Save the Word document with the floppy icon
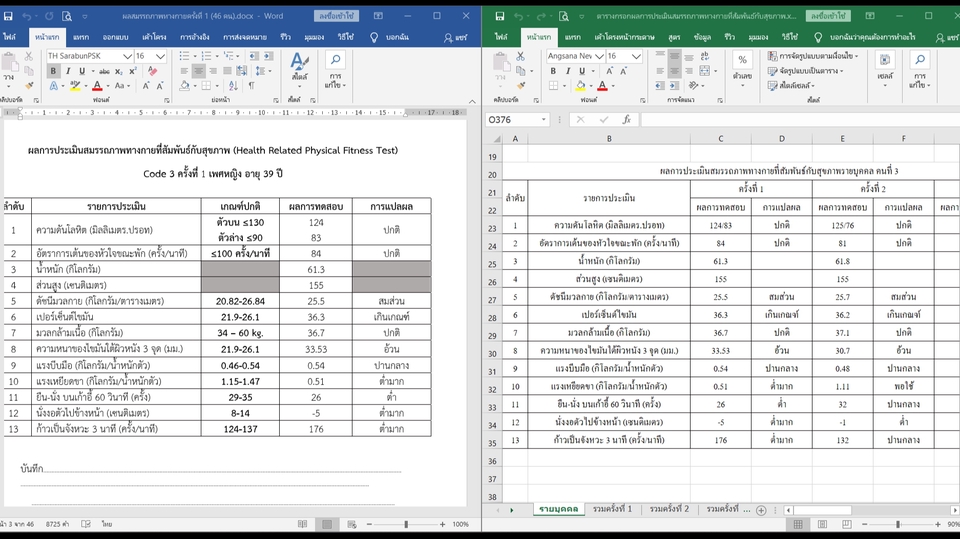960x539 pixels. (9, 17)
